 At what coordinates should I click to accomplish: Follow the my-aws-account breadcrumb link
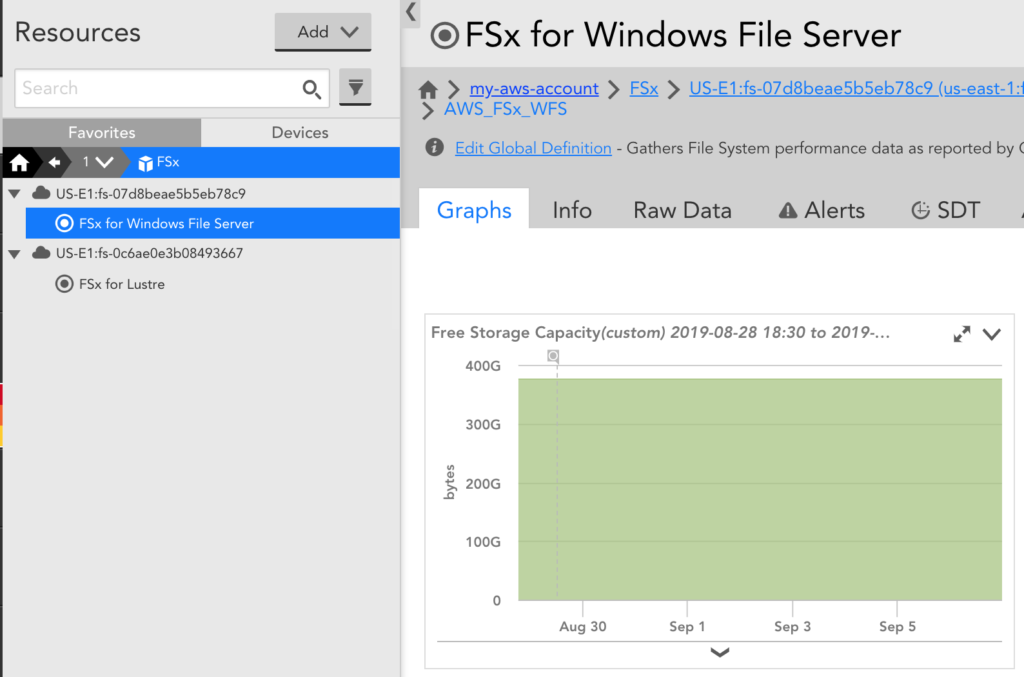tap(534, 89)
